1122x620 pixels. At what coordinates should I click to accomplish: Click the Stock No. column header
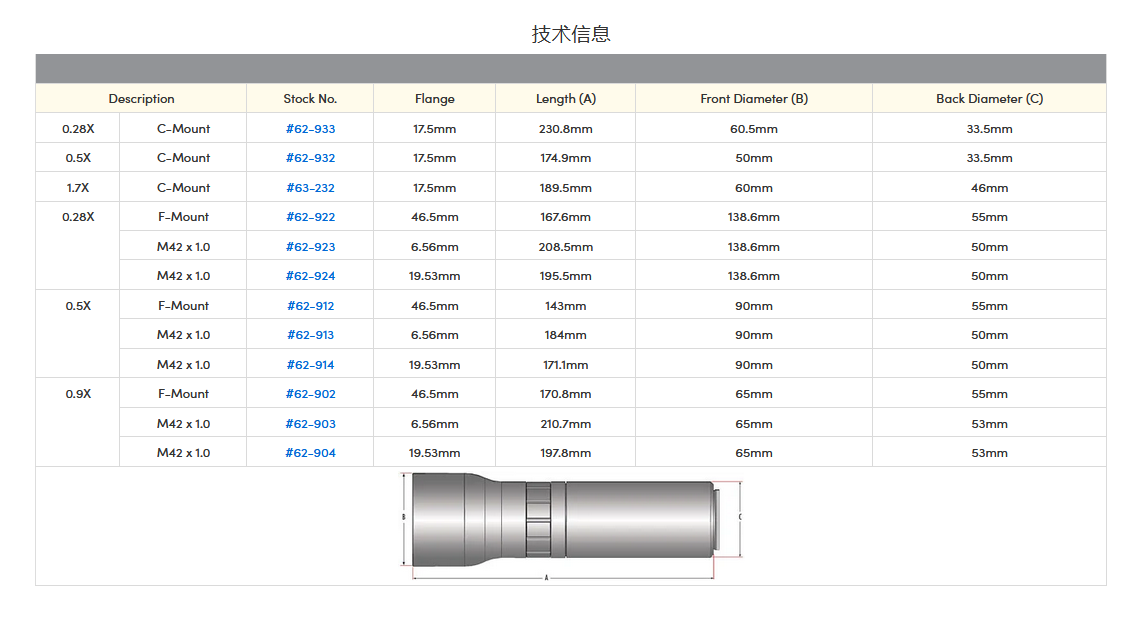click(310, 99)
